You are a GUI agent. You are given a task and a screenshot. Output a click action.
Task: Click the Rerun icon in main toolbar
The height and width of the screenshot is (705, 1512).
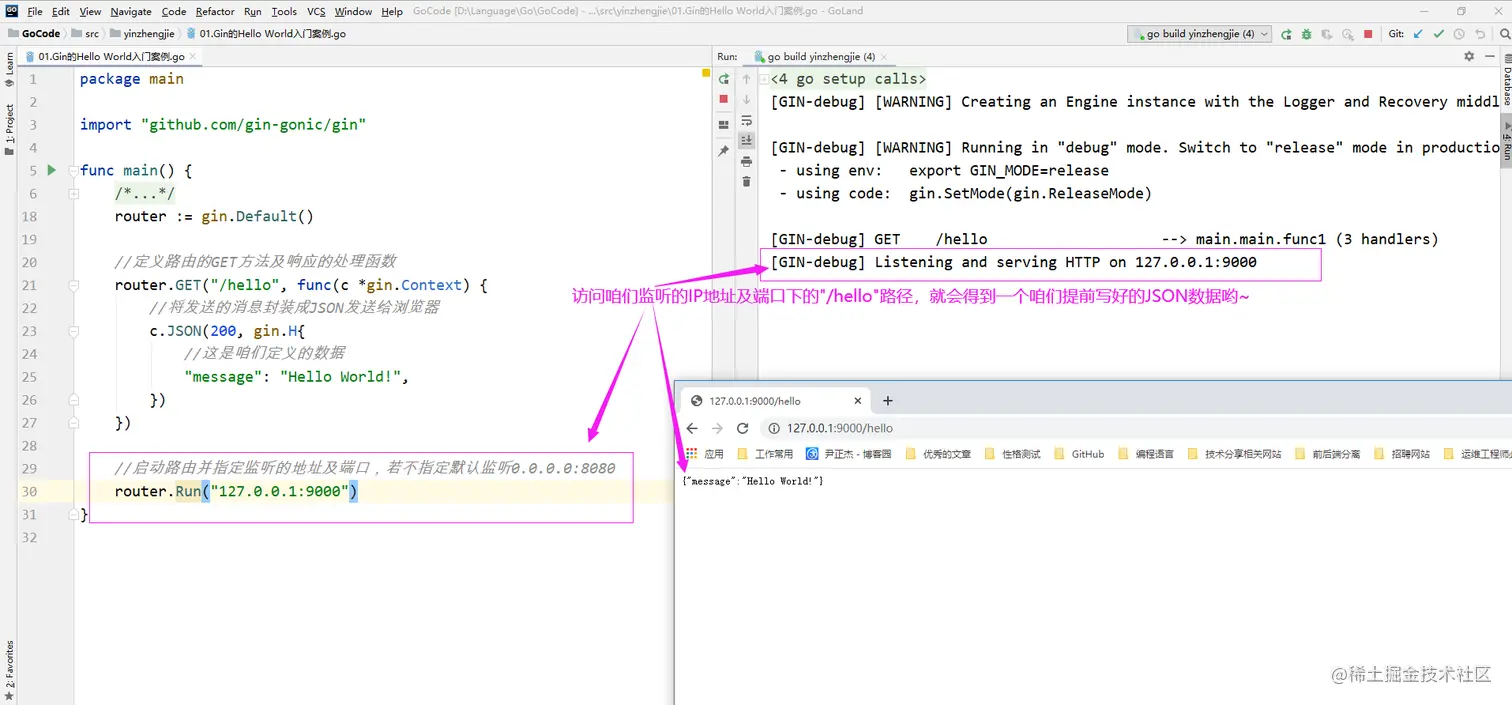(x=1286, y=34)
